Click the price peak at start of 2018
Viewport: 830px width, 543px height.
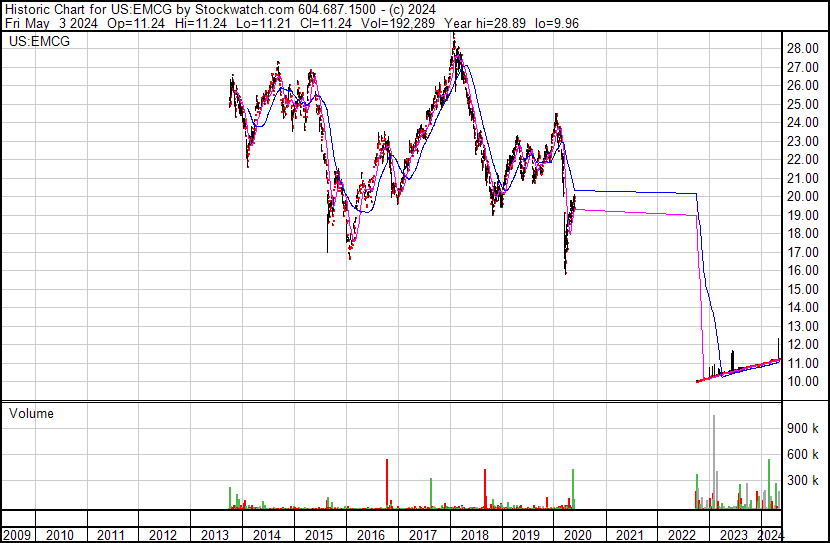pos(454,40)
